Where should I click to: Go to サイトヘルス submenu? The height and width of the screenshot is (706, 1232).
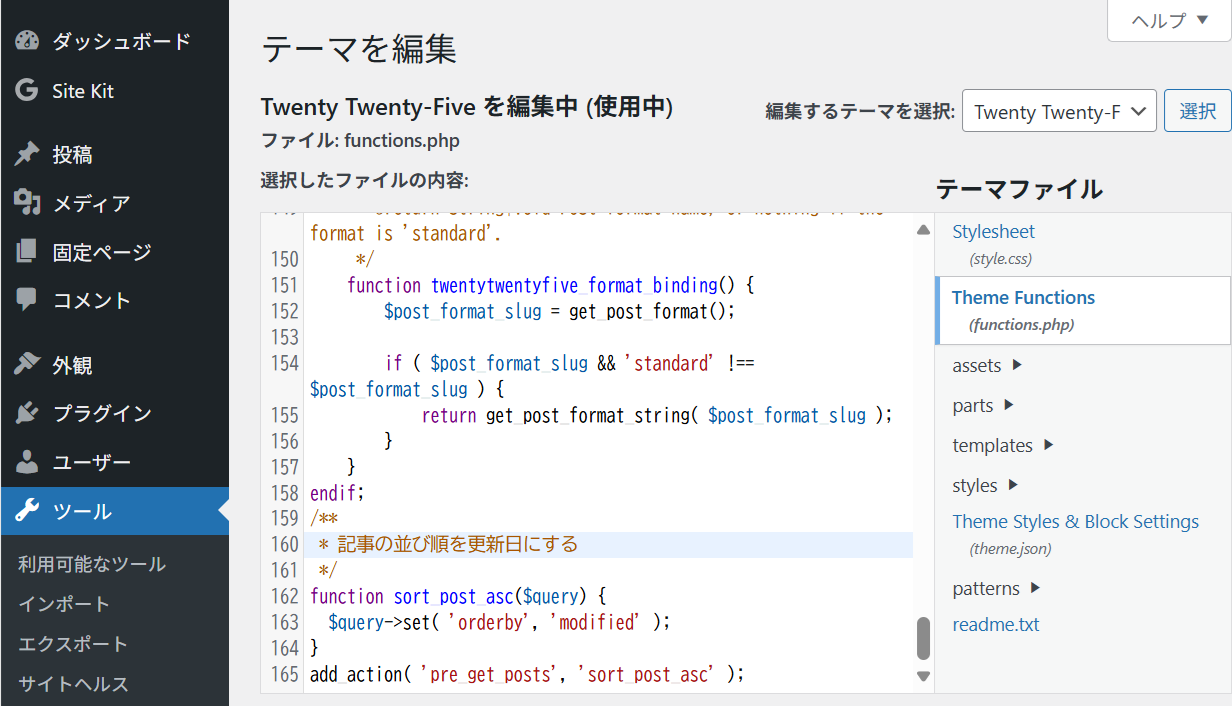(x=73, y=684)
